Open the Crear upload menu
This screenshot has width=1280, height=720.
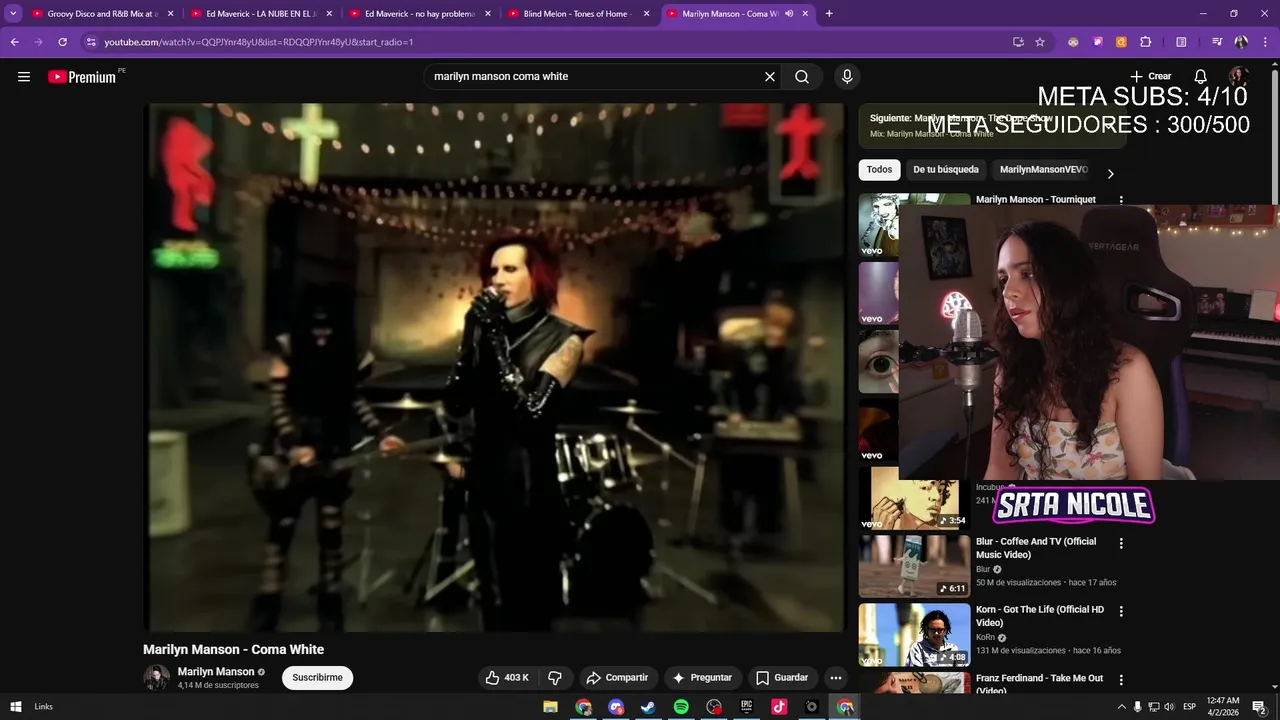pos(1150,77)
